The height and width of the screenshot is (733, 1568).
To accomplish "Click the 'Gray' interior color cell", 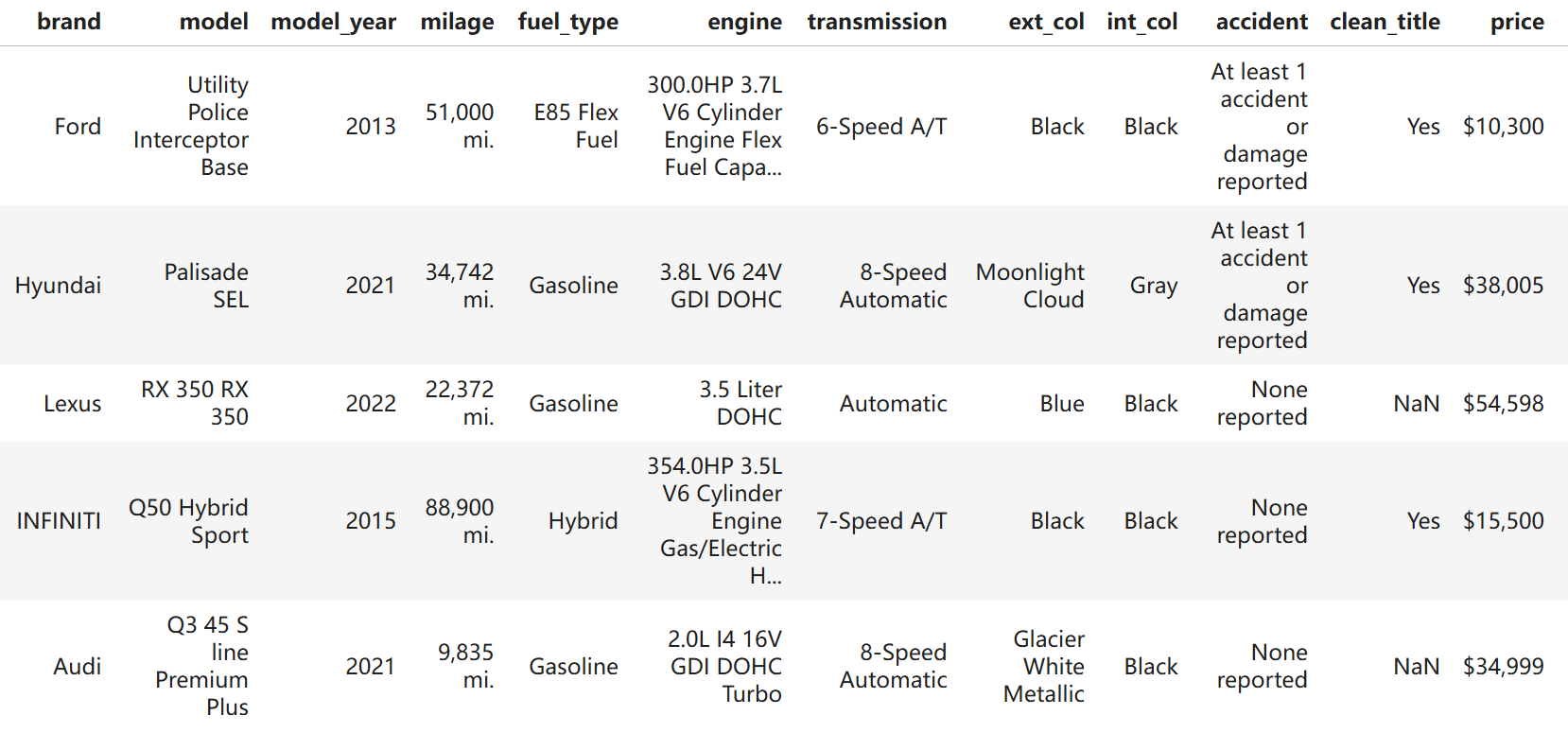I will 1153,286.
